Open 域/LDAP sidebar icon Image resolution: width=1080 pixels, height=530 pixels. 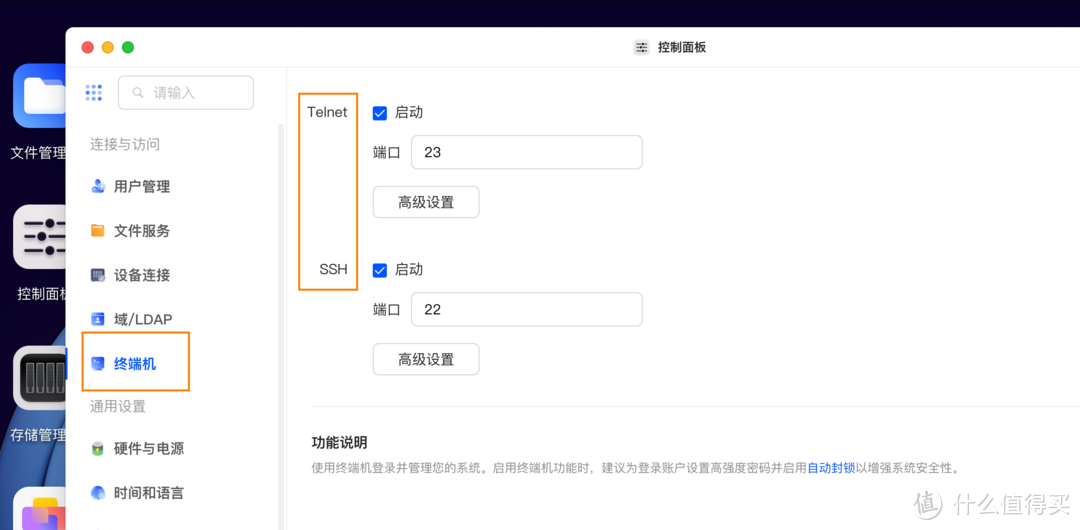click(98, 319)
